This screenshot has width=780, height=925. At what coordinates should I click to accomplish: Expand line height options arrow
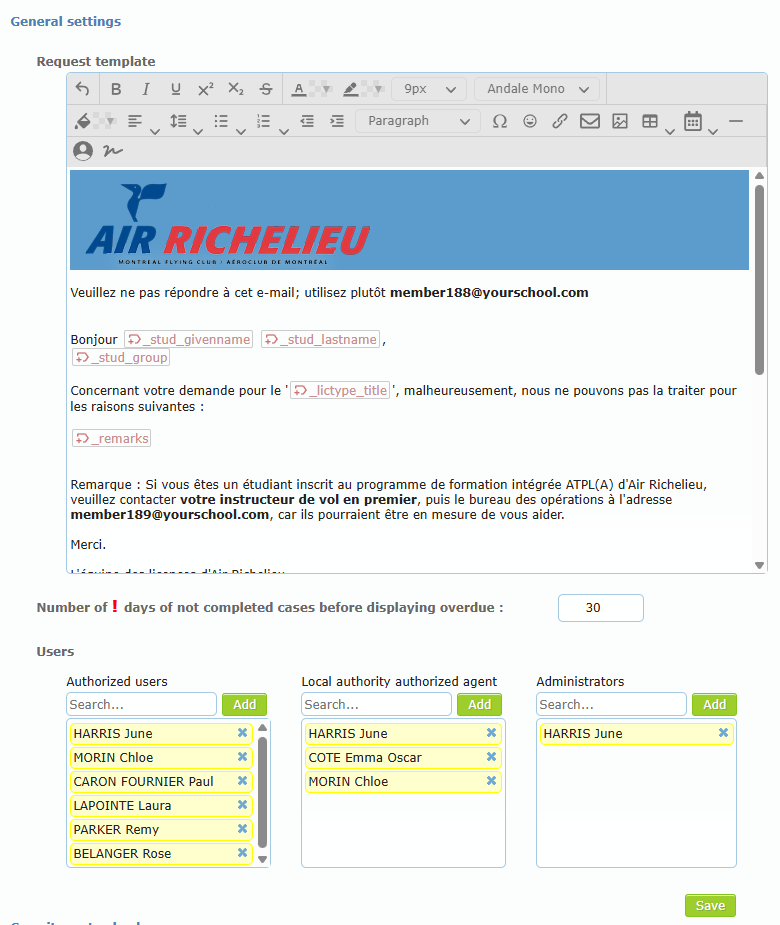(x=198, y=132)
